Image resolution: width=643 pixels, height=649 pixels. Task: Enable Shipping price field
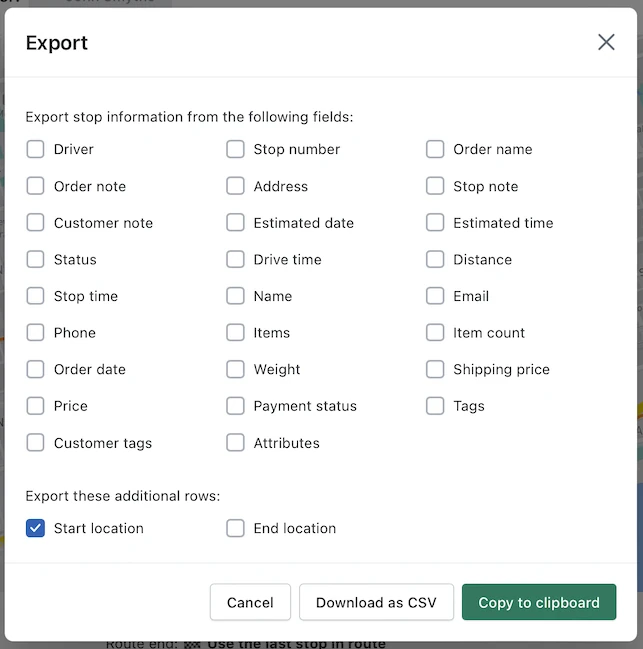pyautogui.click(x=435, y=369)
